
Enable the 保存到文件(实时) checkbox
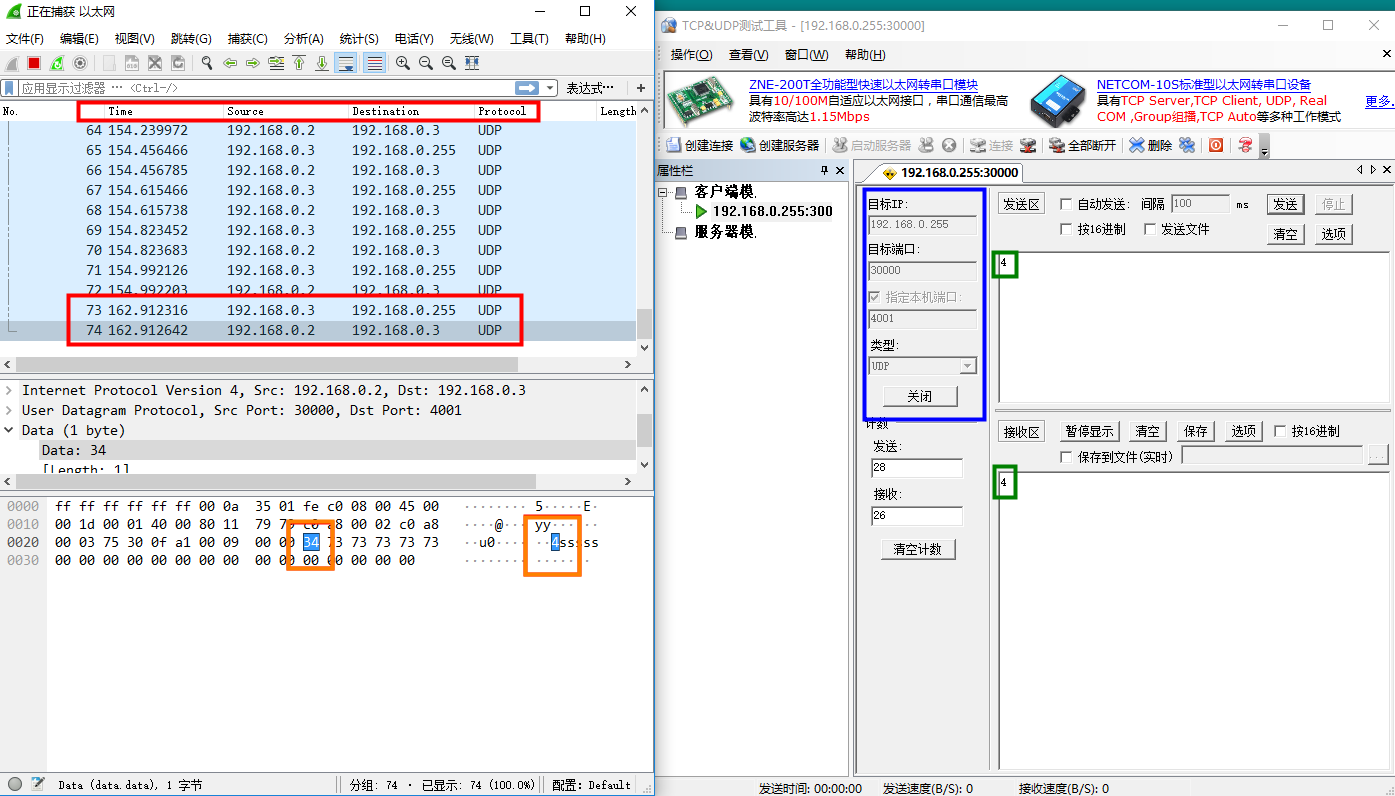[x=1066, y=457]
